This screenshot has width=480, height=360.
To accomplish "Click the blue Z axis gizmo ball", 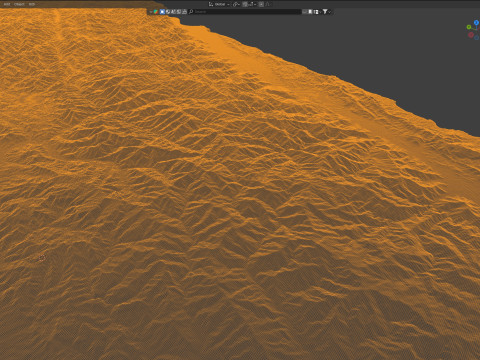I will click(x=476, y=22).
